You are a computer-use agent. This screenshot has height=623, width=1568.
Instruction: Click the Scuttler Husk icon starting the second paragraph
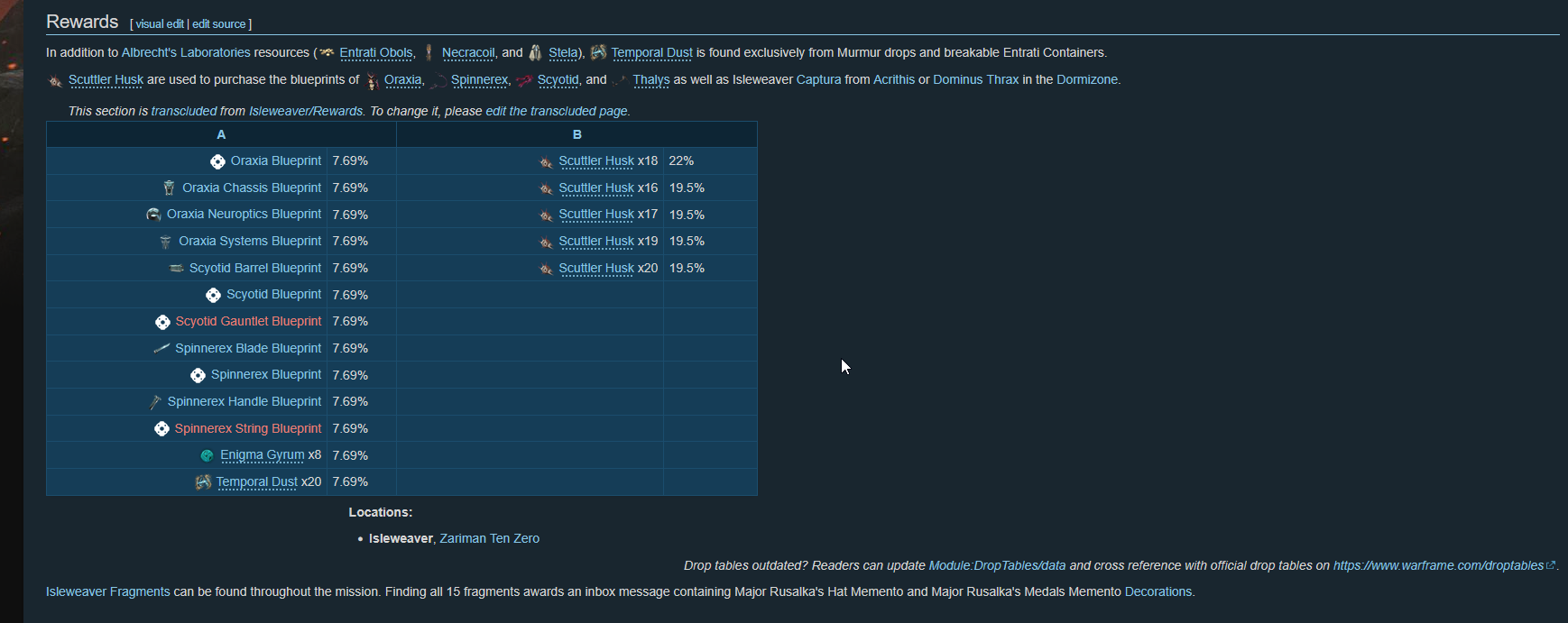point(55,80)
